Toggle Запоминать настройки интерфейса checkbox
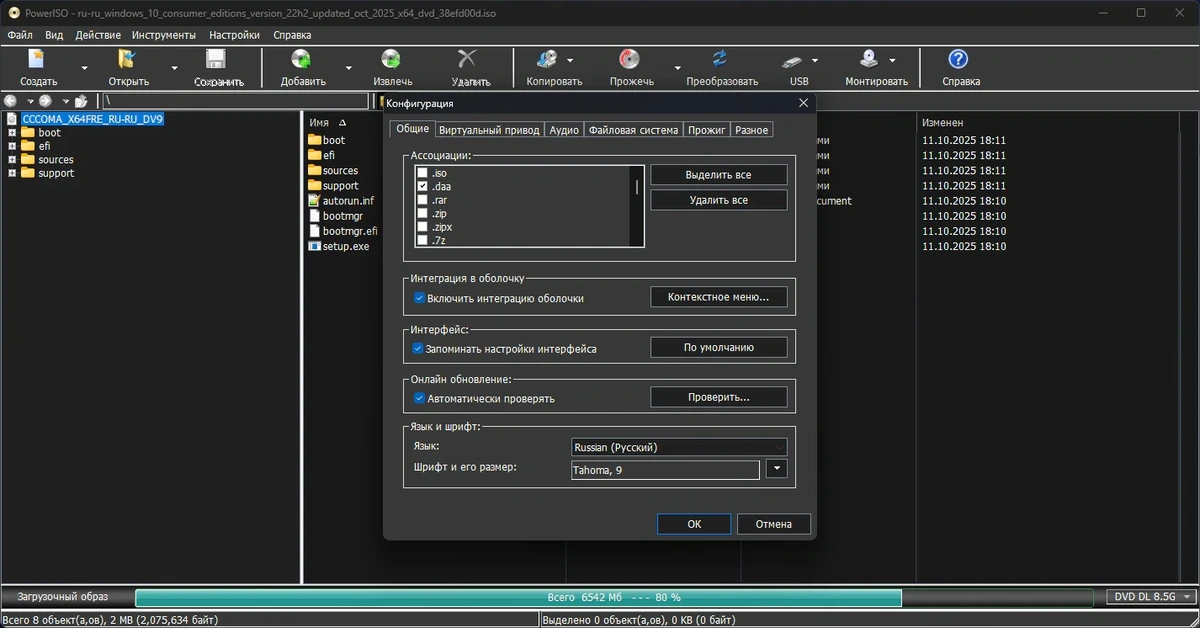The width and height of the screenshot is (1200, 628). click(x=420, y=349)
